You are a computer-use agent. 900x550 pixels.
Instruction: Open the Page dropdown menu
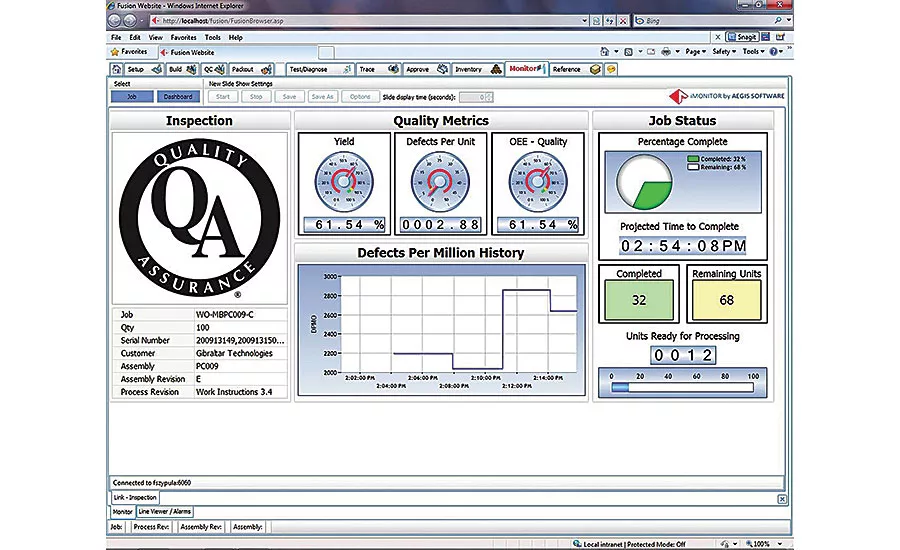pos(696,52)
